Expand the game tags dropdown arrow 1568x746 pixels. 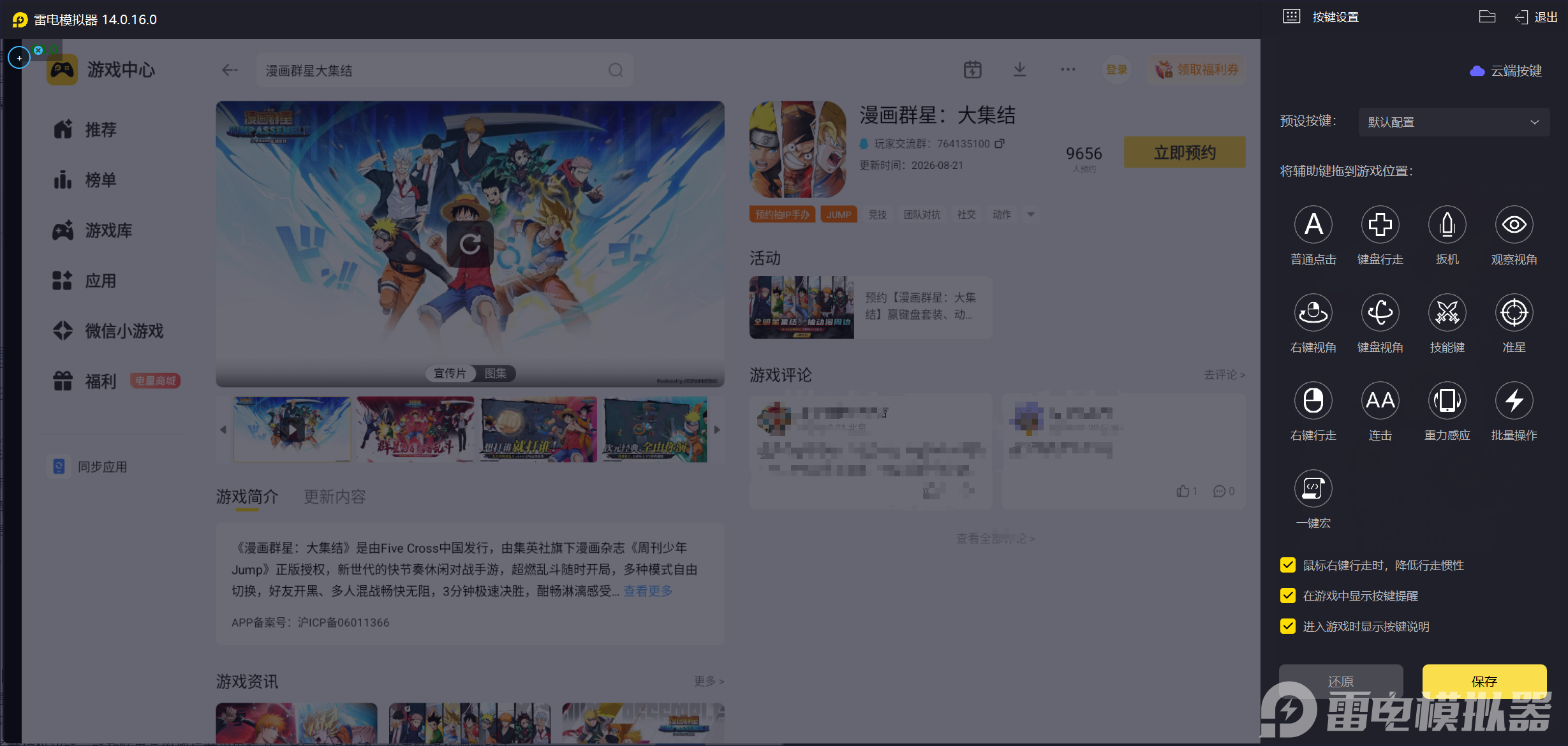click(x=1031, y=215)
